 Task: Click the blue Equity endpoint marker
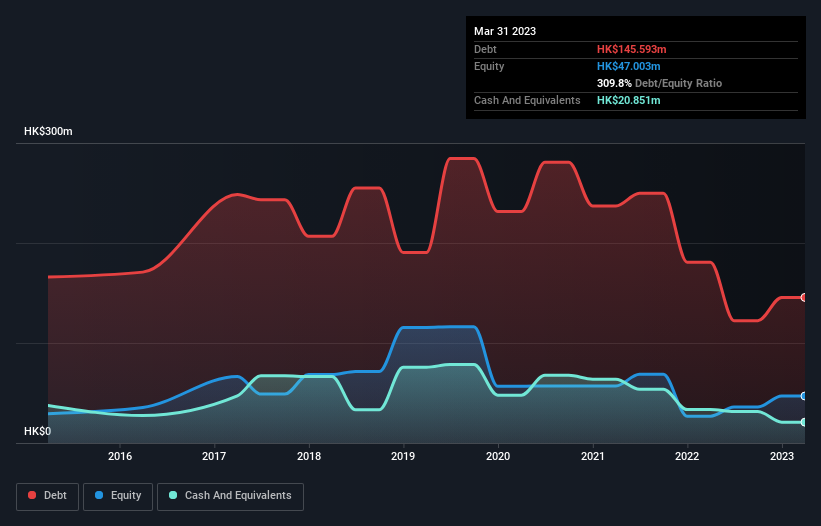coord(804,396)
